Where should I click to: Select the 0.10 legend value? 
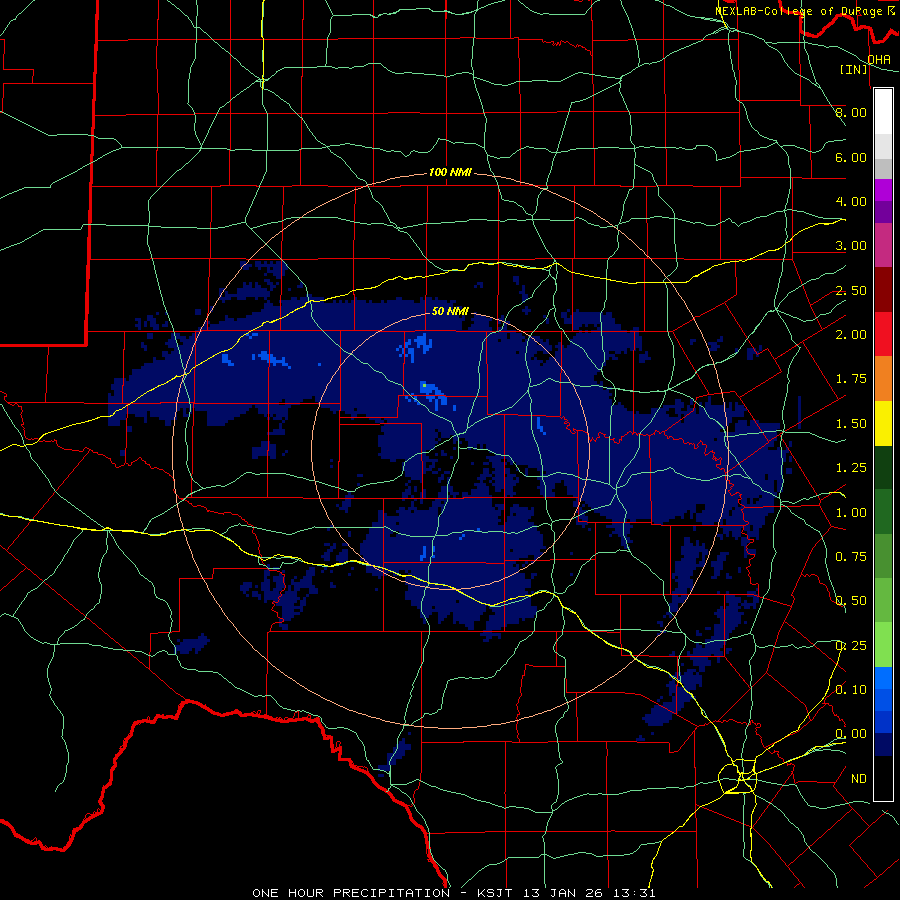(851, 690)
